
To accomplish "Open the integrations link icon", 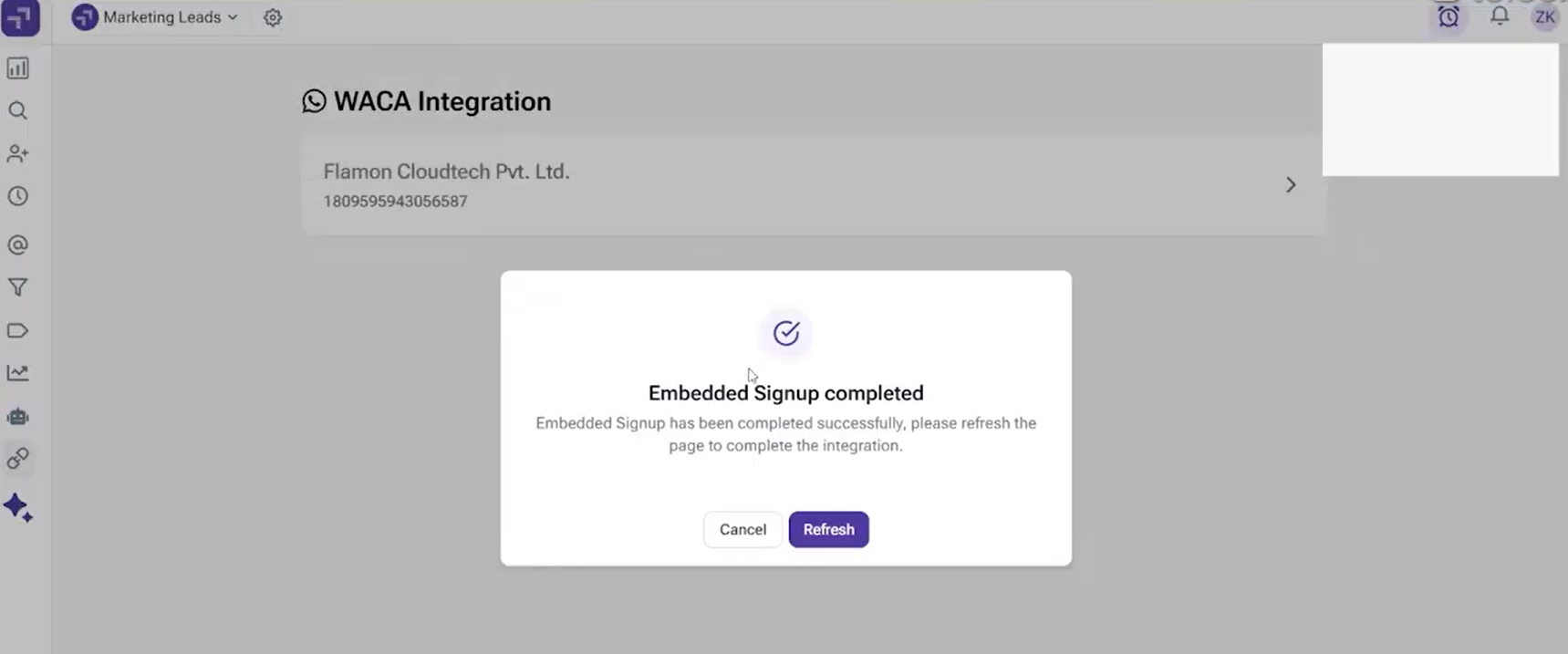I will [18, 459].
